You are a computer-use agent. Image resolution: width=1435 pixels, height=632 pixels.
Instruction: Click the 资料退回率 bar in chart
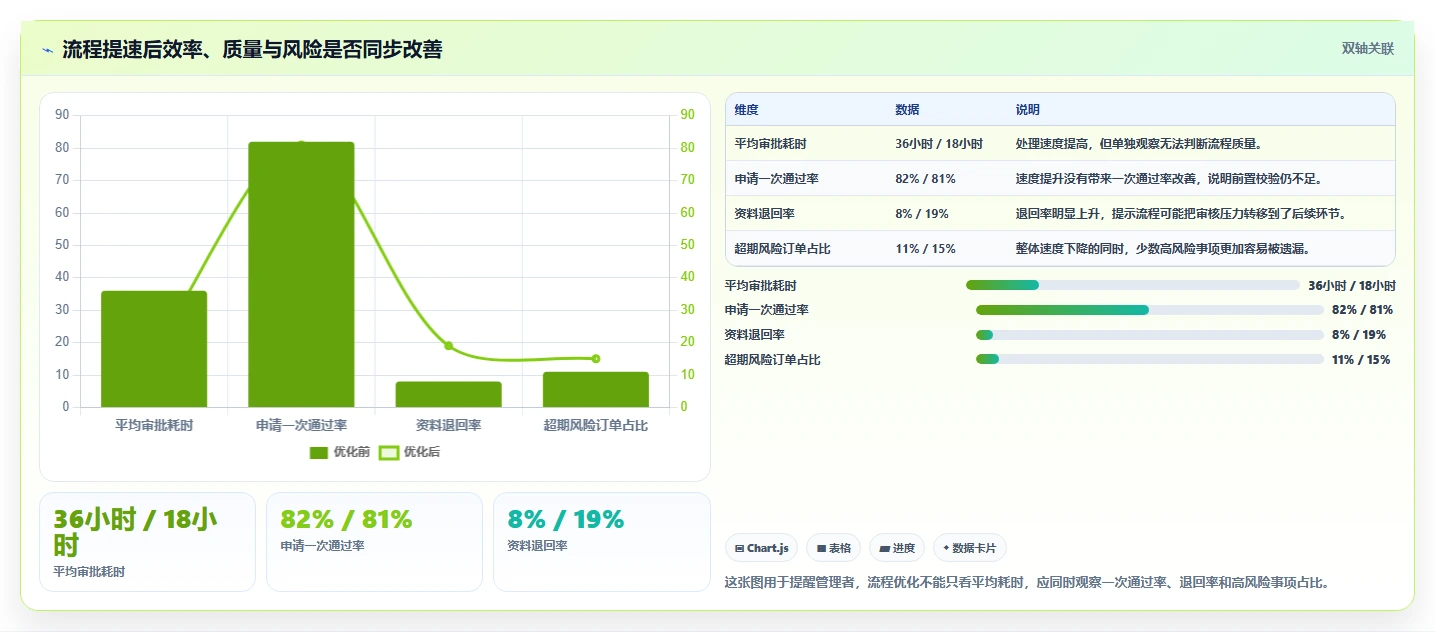coord(448,394)
